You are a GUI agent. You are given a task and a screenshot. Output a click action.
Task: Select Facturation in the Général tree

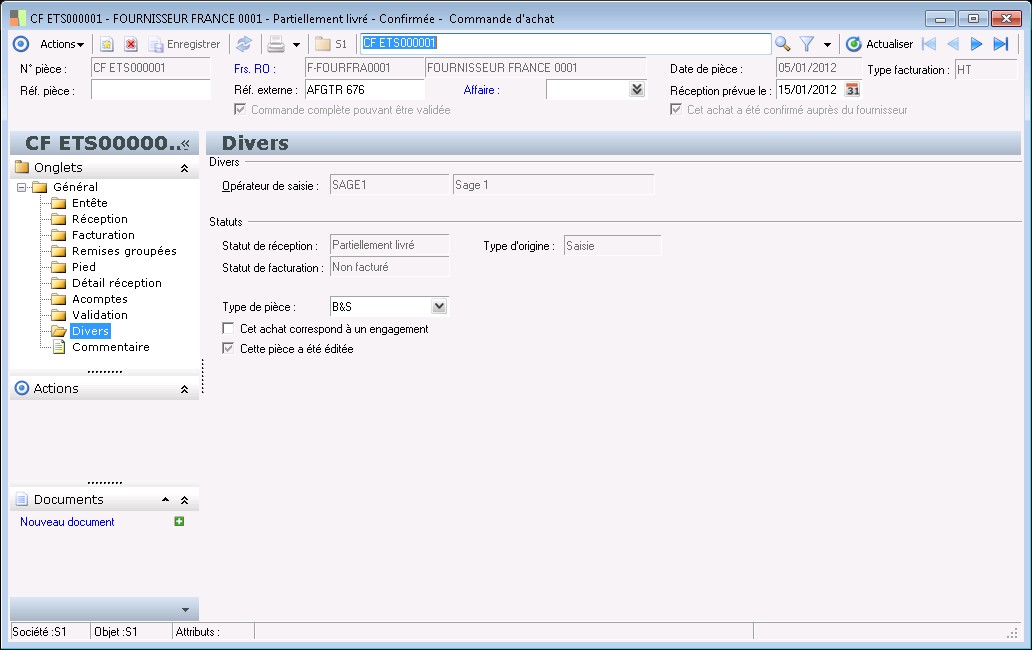point(103,235)
